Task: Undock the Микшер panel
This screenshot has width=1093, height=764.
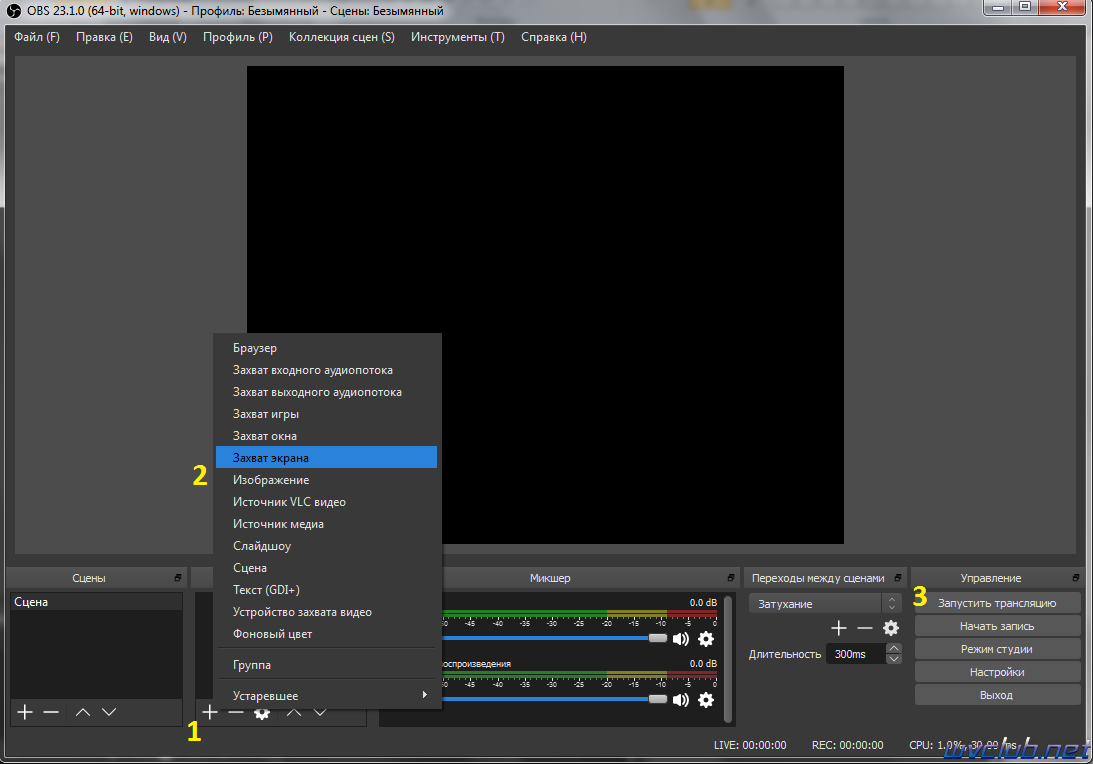Action: tap(731, 578)
